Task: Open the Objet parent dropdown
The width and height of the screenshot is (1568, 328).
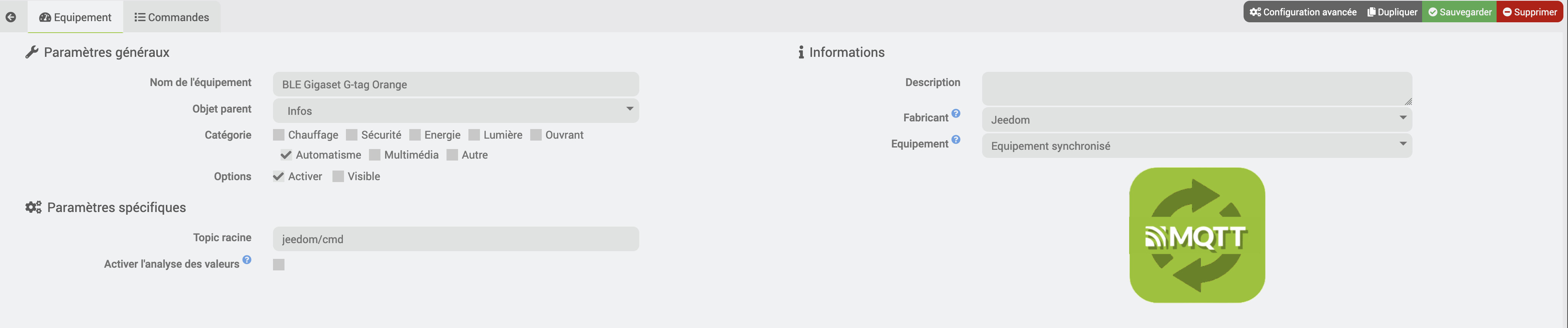Action: coord(455,111)
